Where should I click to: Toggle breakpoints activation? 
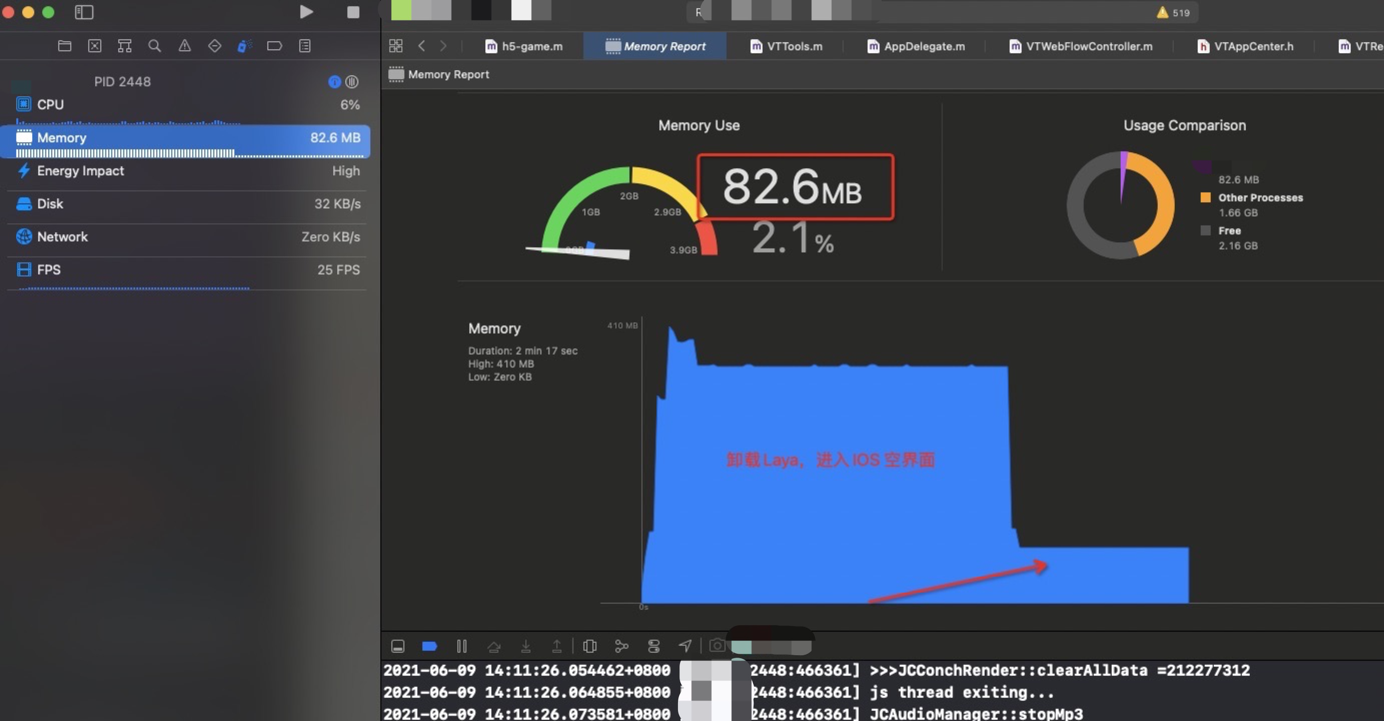pyautogui.click(x=430, y=646)
